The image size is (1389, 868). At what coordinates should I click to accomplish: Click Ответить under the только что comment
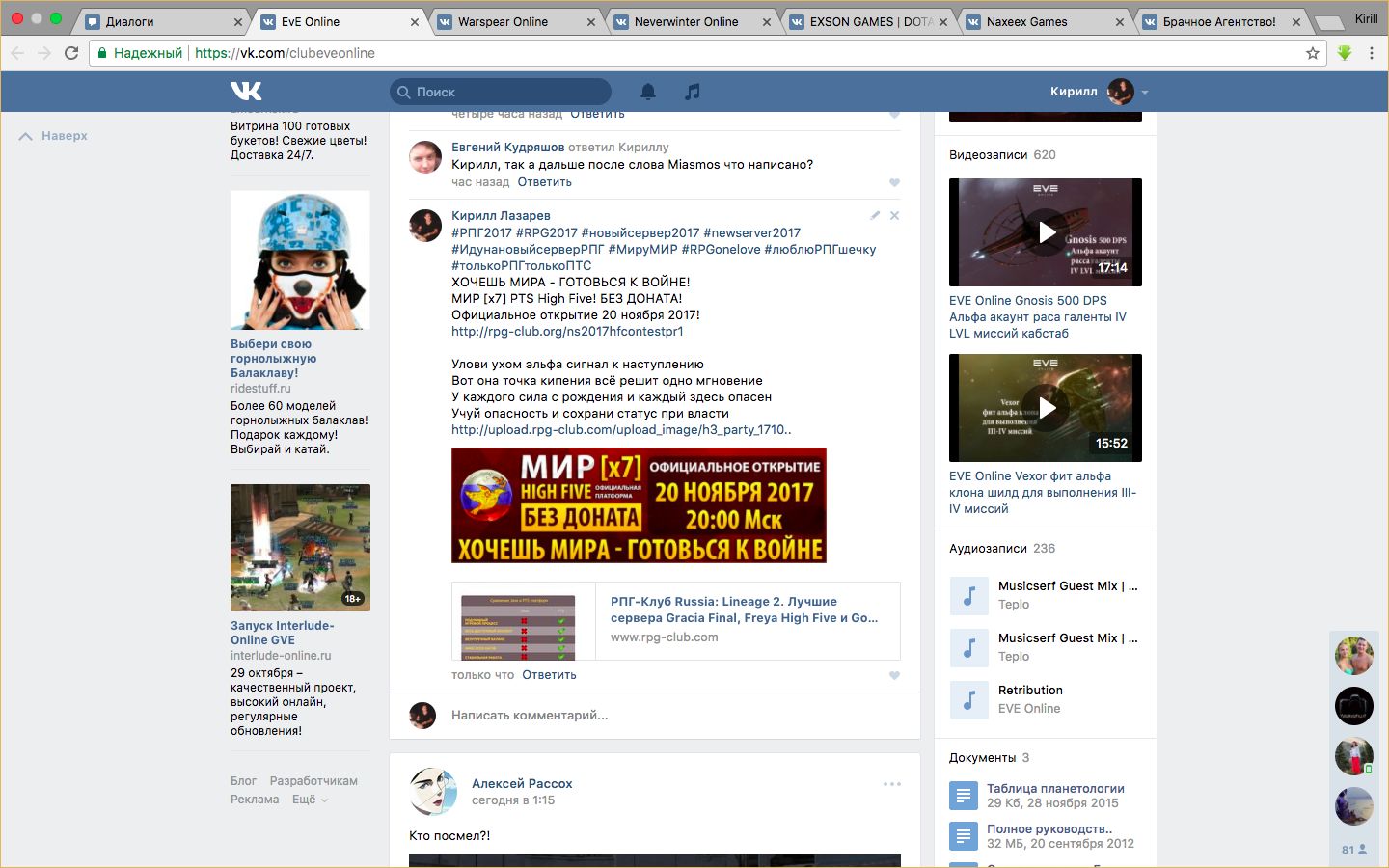[x=549, y=675]
